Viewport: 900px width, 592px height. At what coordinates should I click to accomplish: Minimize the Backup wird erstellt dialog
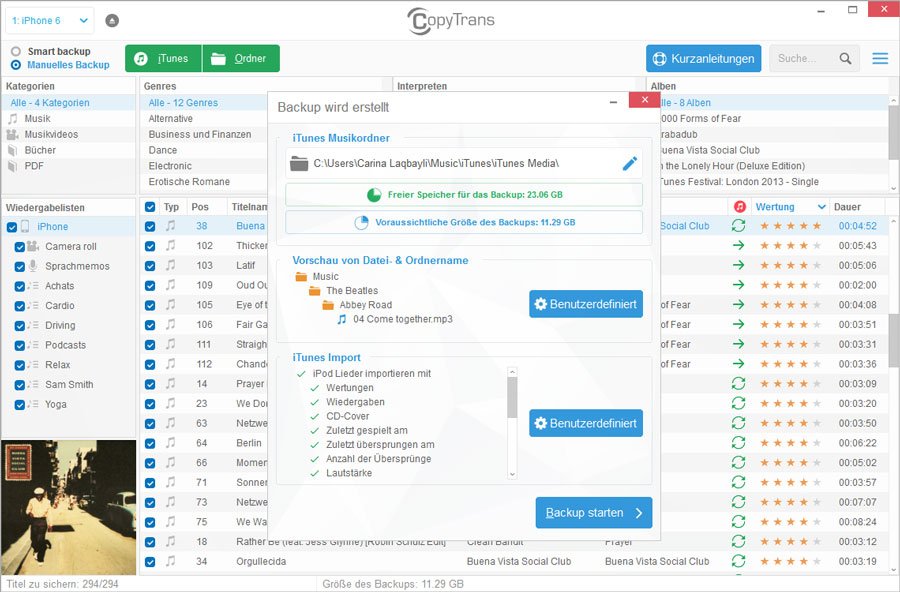pyautogui.click(x=614, y=101)
